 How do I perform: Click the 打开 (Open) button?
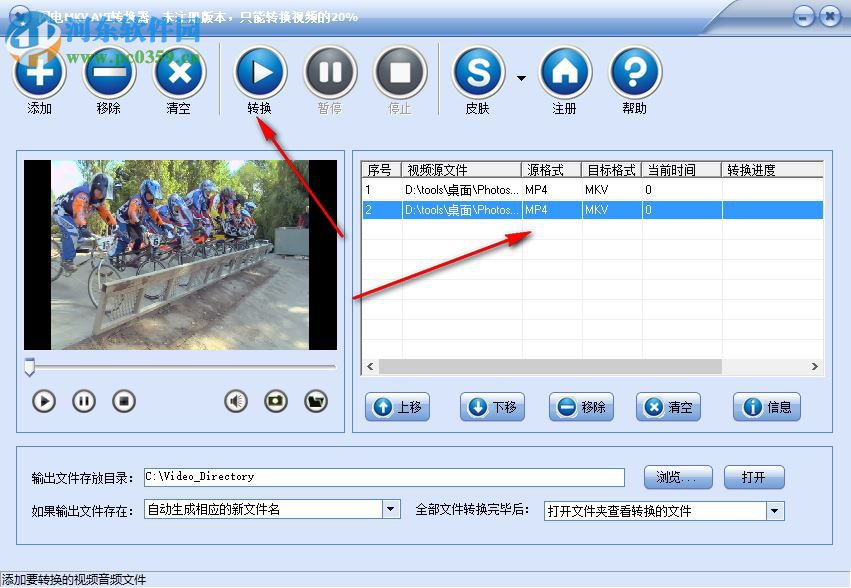click(755, 477)
